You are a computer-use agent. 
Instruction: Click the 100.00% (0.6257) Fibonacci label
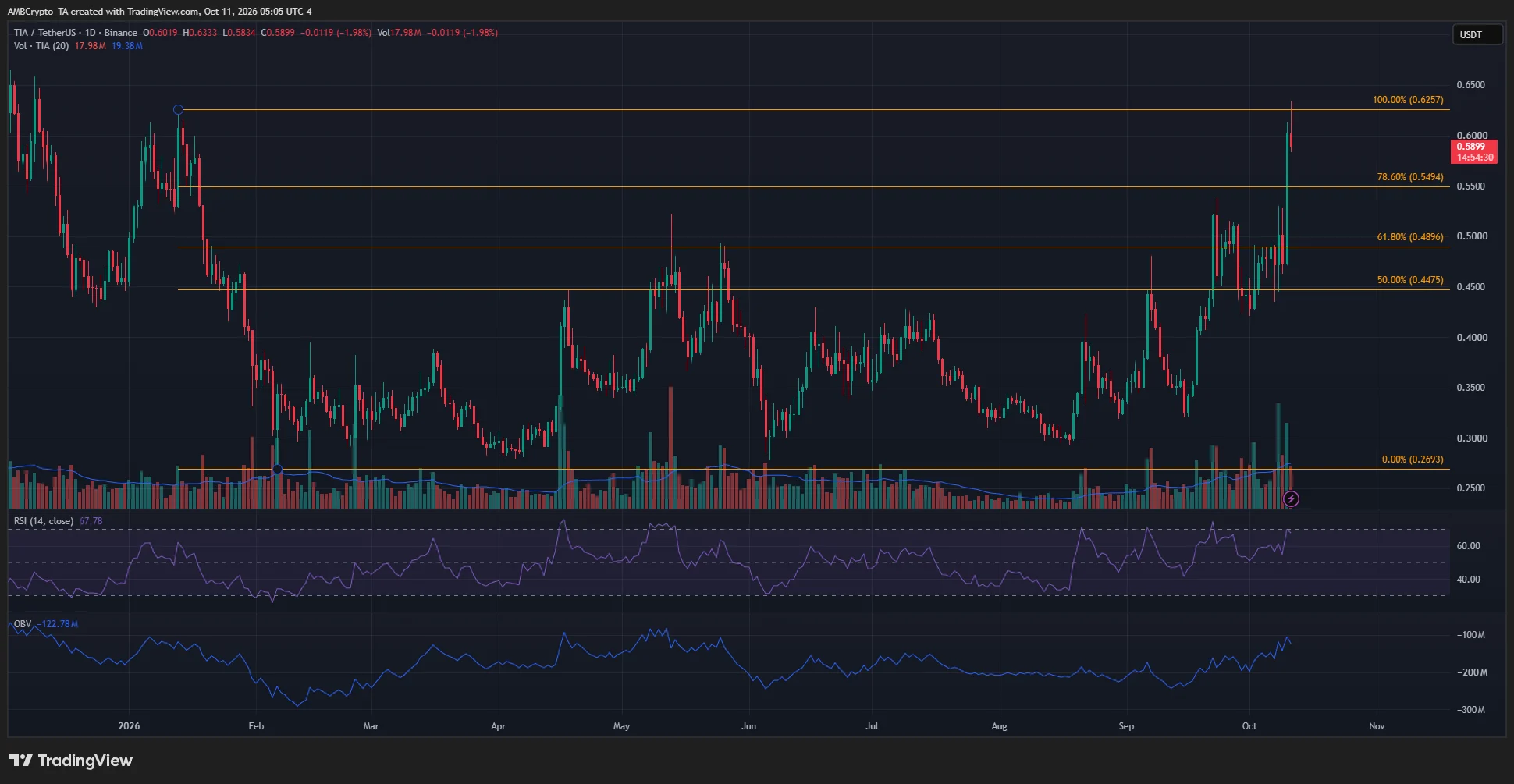(1408, 100)
